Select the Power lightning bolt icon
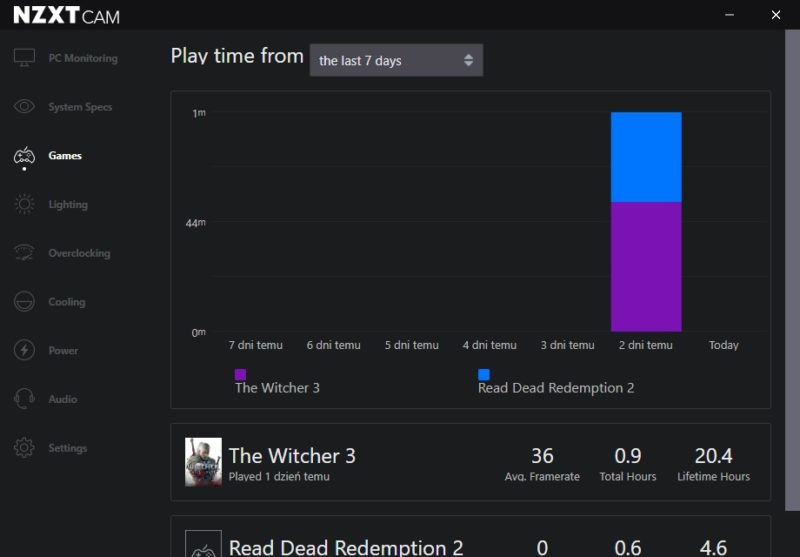The height and width of the screenshot is (557, 800). coord(24,351)
